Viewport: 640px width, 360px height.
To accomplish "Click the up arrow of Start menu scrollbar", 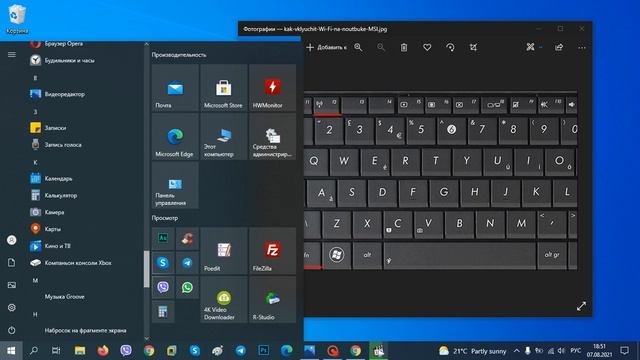I will [x=147, y=44].
